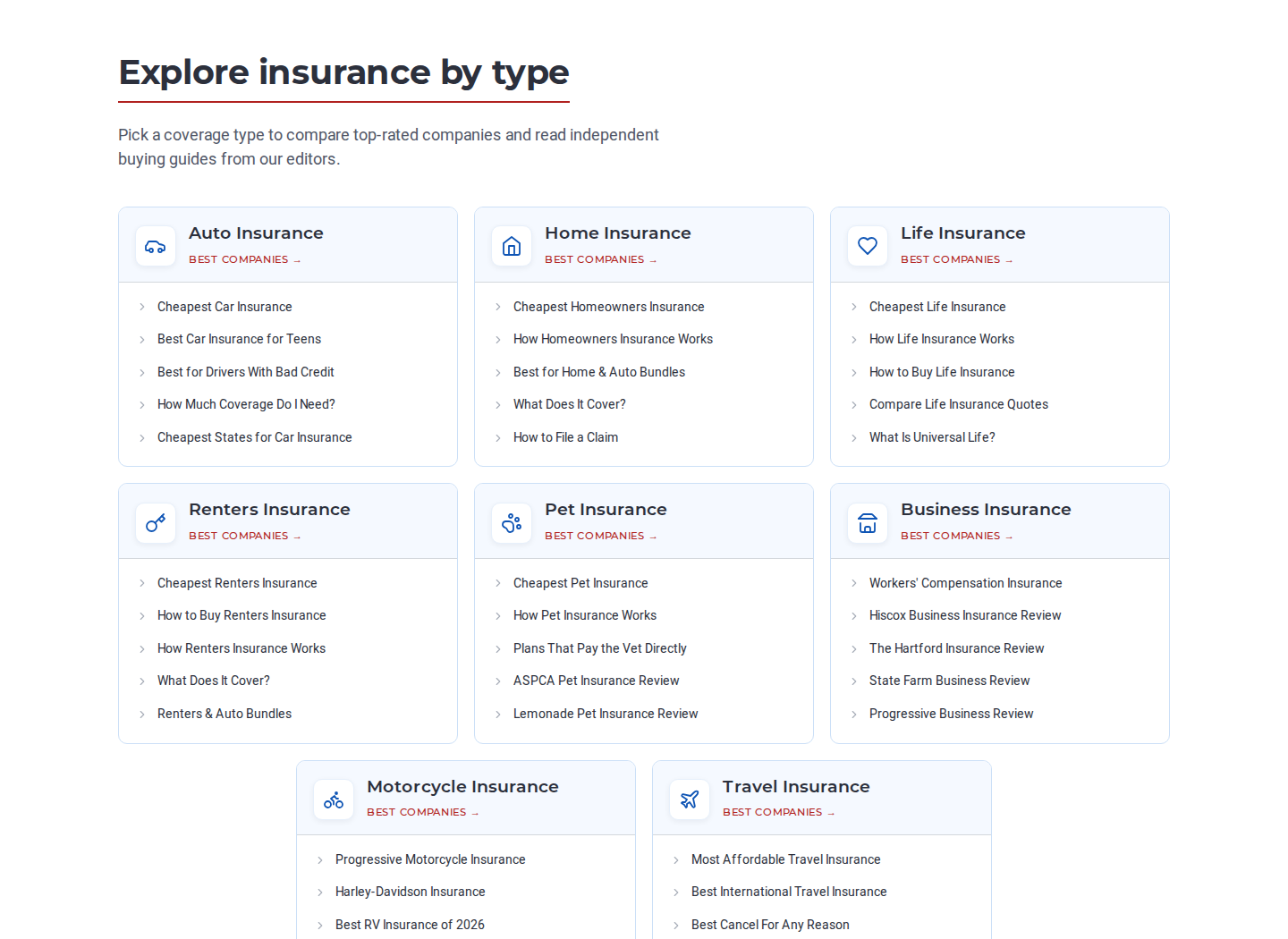Viewport: 1288px width, 939px height.
Task: View Best Companies under Auto Insurance
Action: 245,259
